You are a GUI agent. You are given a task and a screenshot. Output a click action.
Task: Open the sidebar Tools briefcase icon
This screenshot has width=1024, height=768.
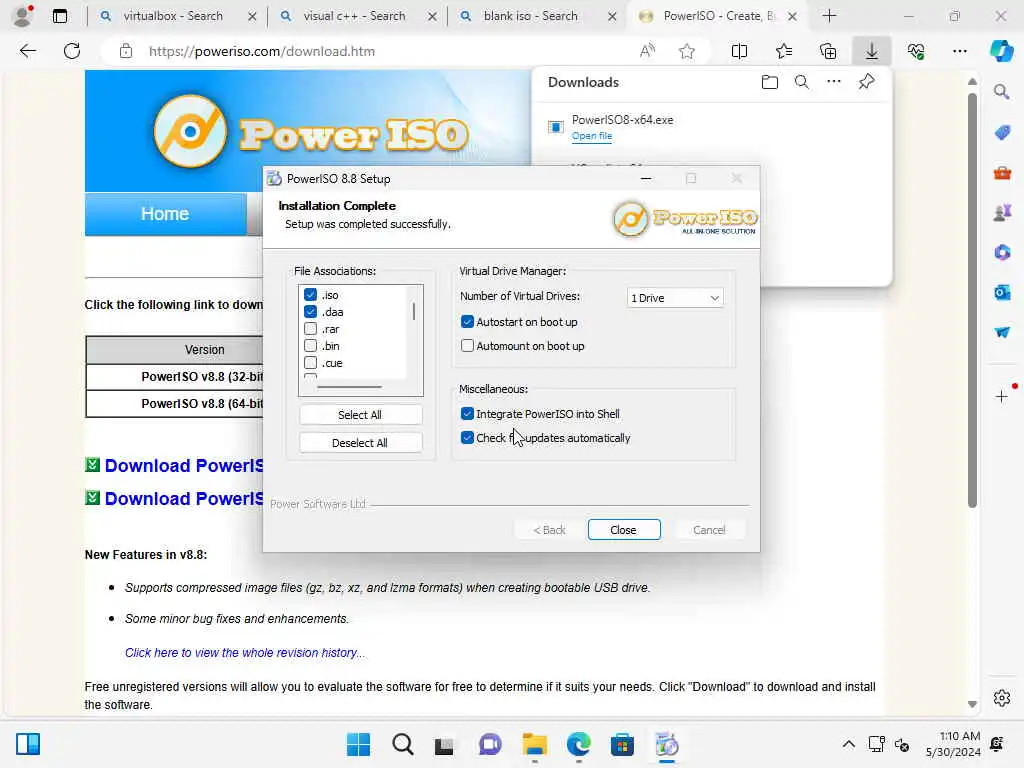[x=1002, y=173]
